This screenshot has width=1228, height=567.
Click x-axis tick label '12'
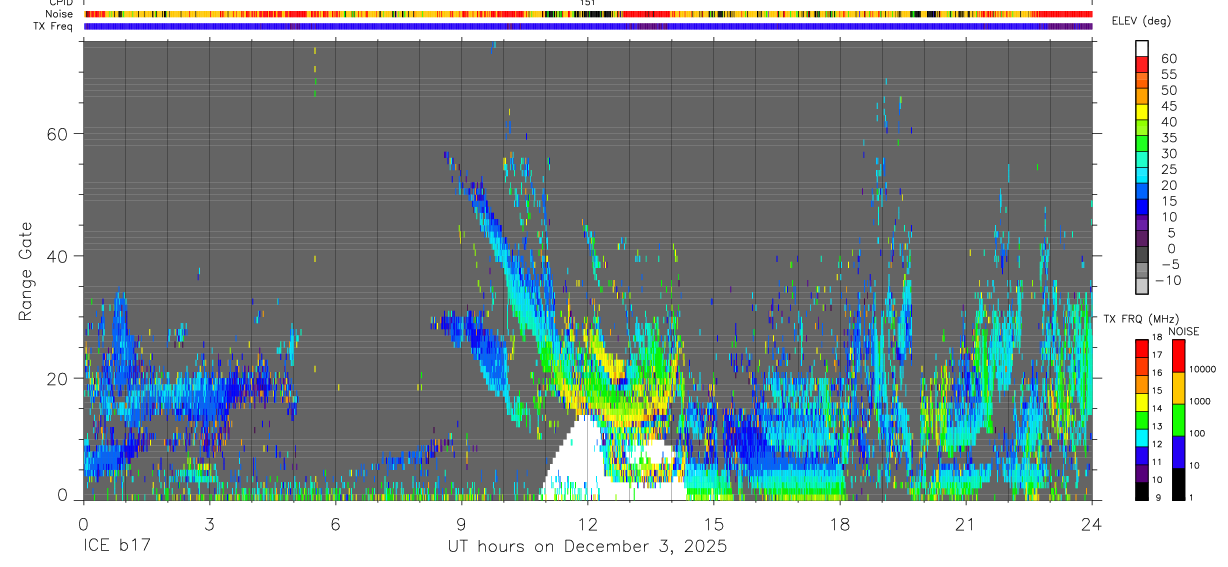point(587,523)
